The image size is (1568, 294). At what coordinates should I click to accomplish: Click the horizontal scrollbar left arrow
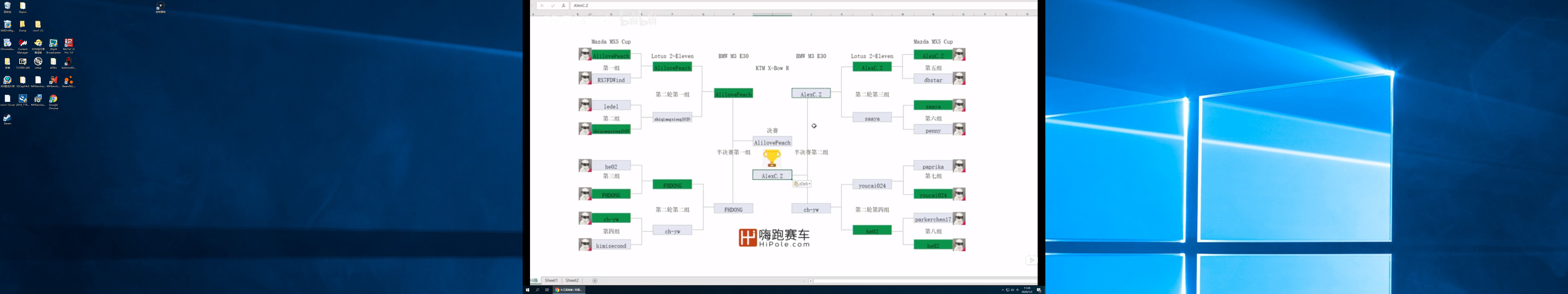[x=811, y=281]
